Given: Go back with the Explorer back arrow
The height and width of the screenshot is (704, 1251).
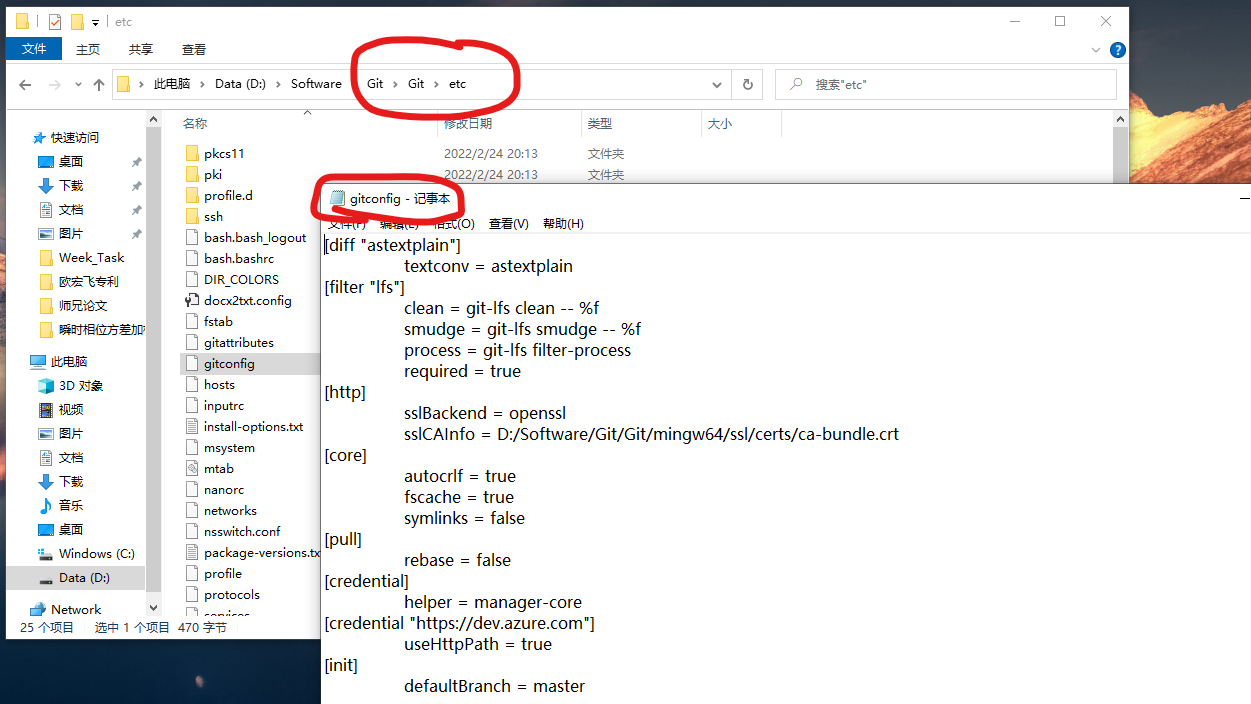Looking at the screenshot, I should click(x=27, y=85).
